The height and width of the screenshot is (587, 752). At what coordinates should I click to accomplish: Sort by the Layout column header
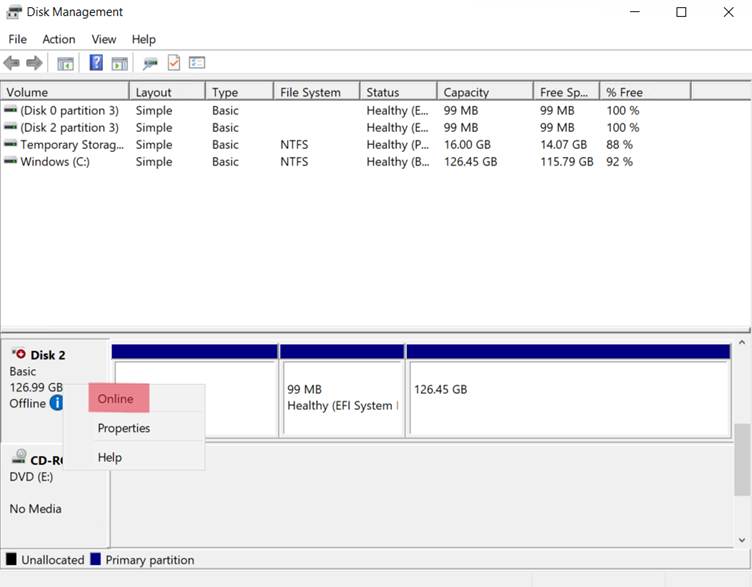pos(167,92)
